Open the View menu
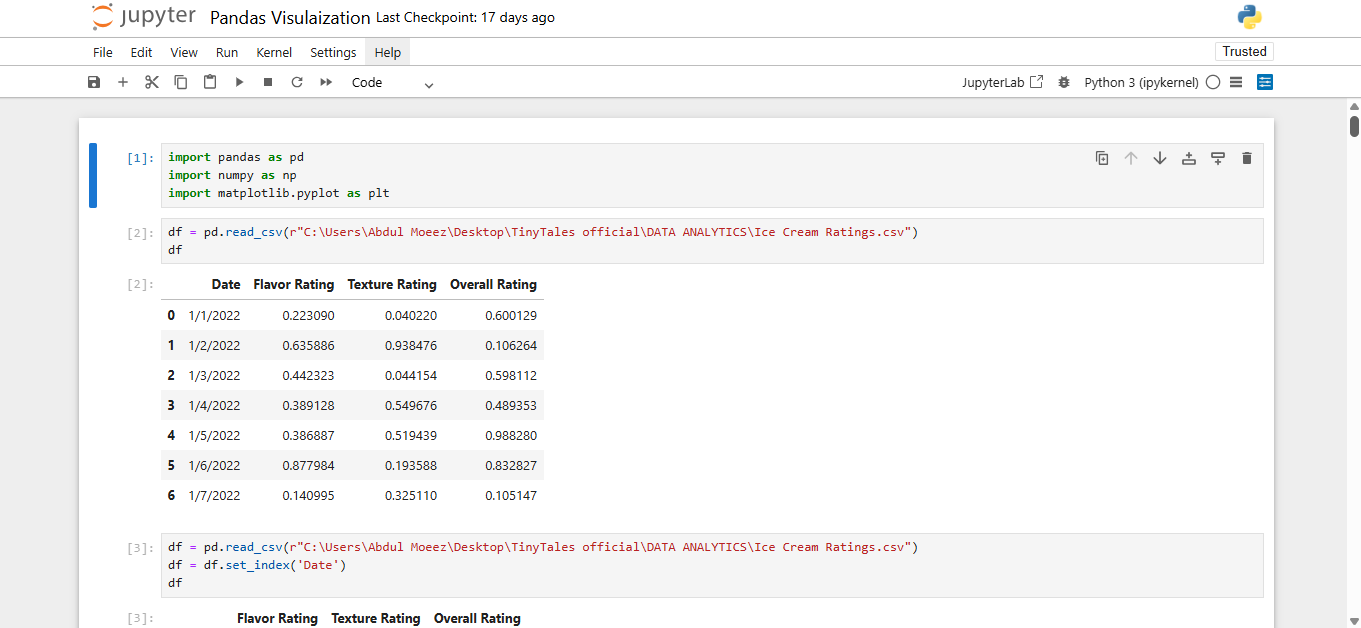1361x628 pixels. click(x=184, y=52)
